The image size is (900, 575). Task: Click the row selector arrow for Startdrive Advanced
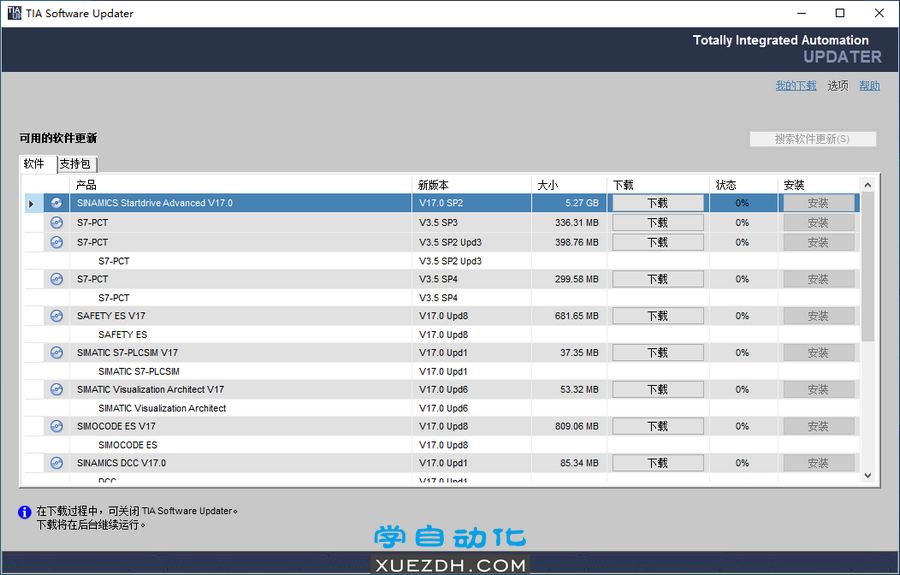click(32, 203)
